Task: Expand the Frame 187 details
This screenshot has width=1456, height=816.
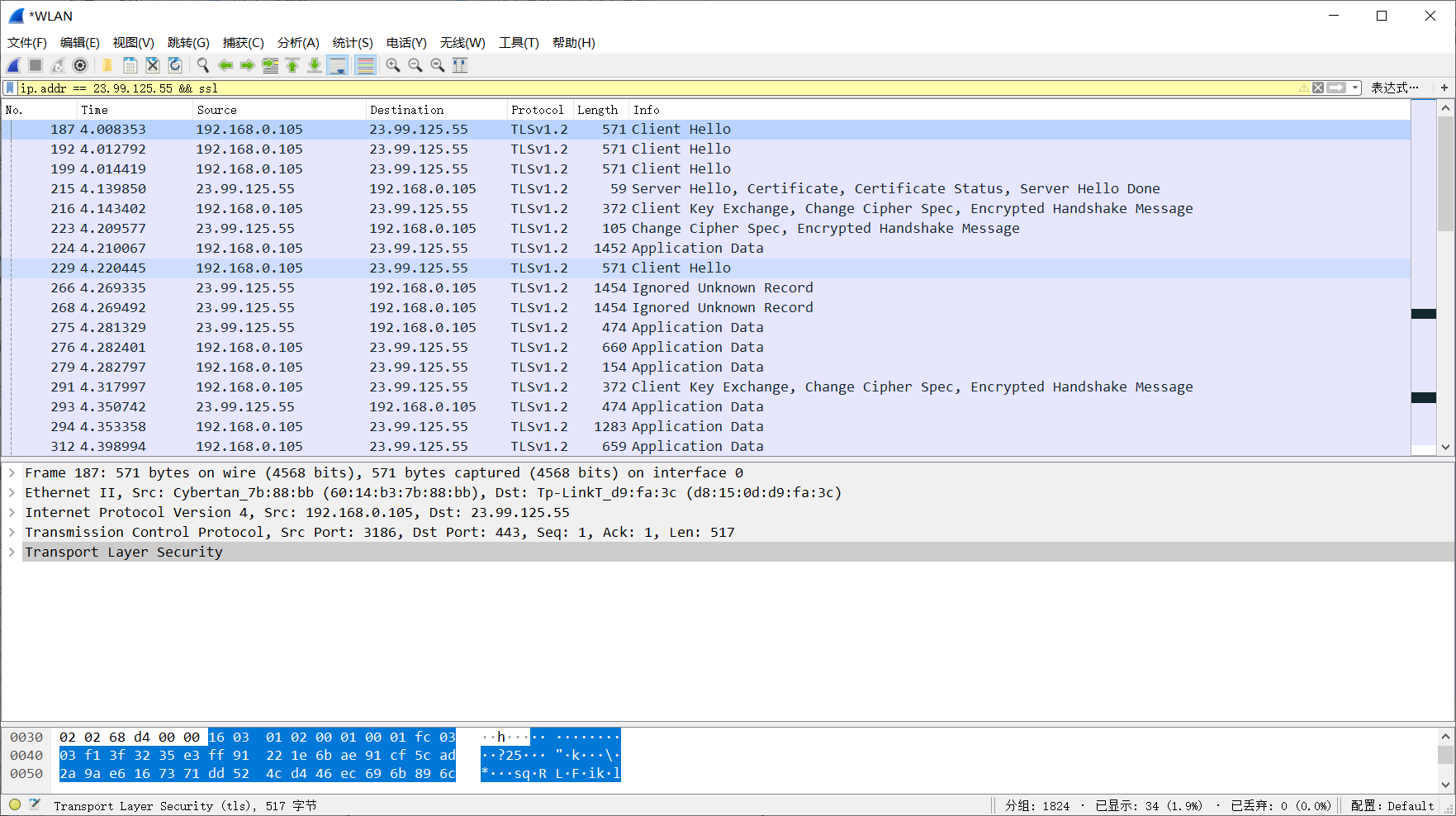Action: (12, 472)
